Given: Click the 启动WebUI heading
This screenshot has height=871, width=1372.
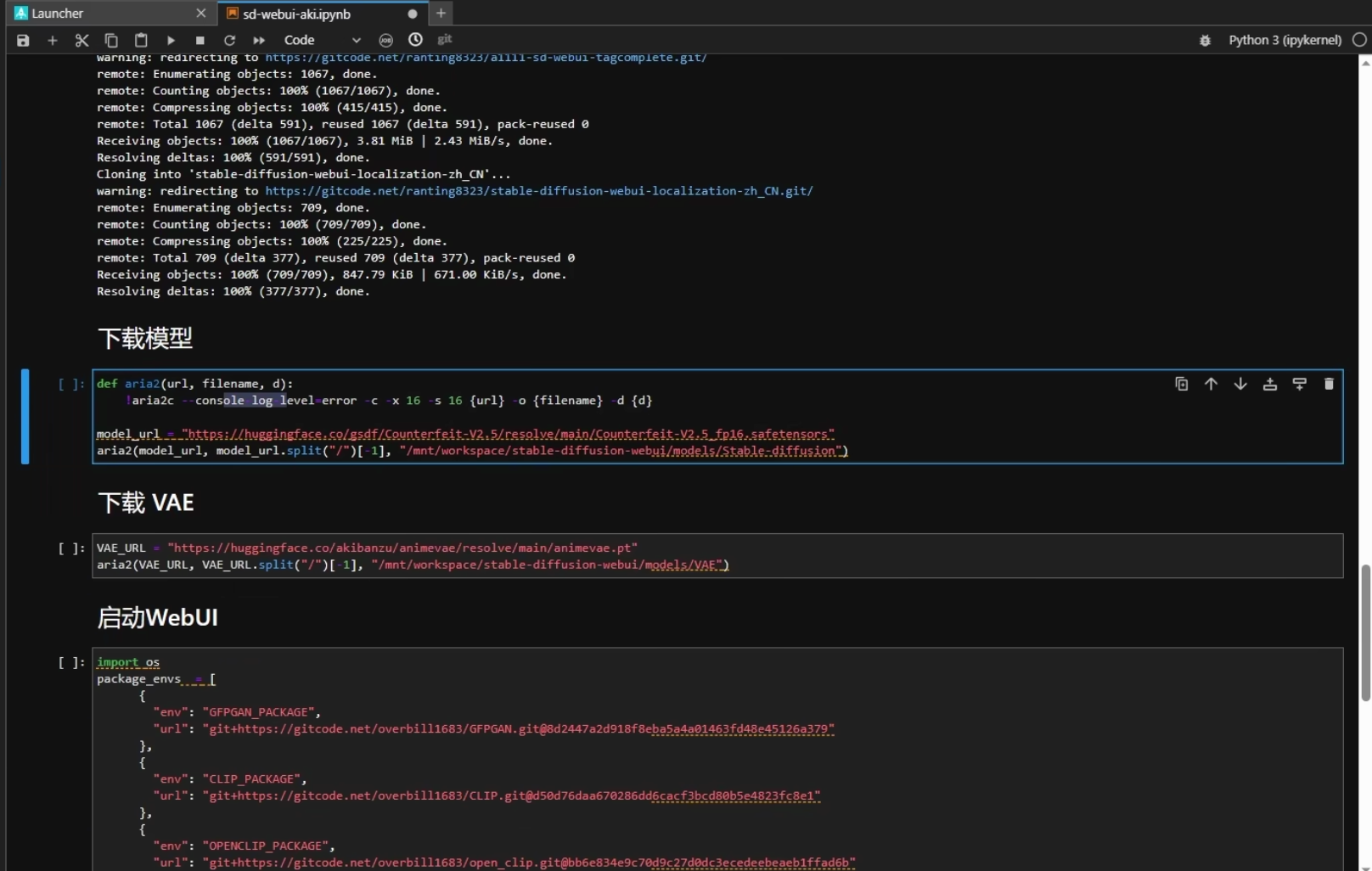Looking at the screenshot, I should coord(158,617).
